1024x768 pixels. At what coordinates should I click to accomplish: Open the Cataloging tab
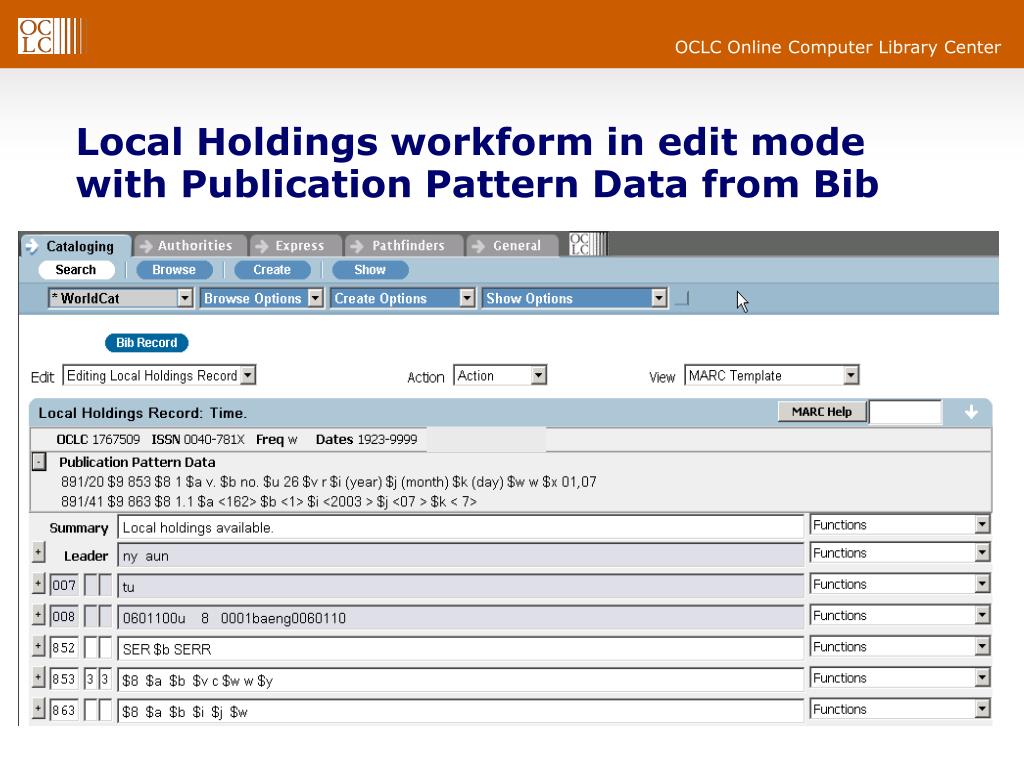click(x=75, y=246)
